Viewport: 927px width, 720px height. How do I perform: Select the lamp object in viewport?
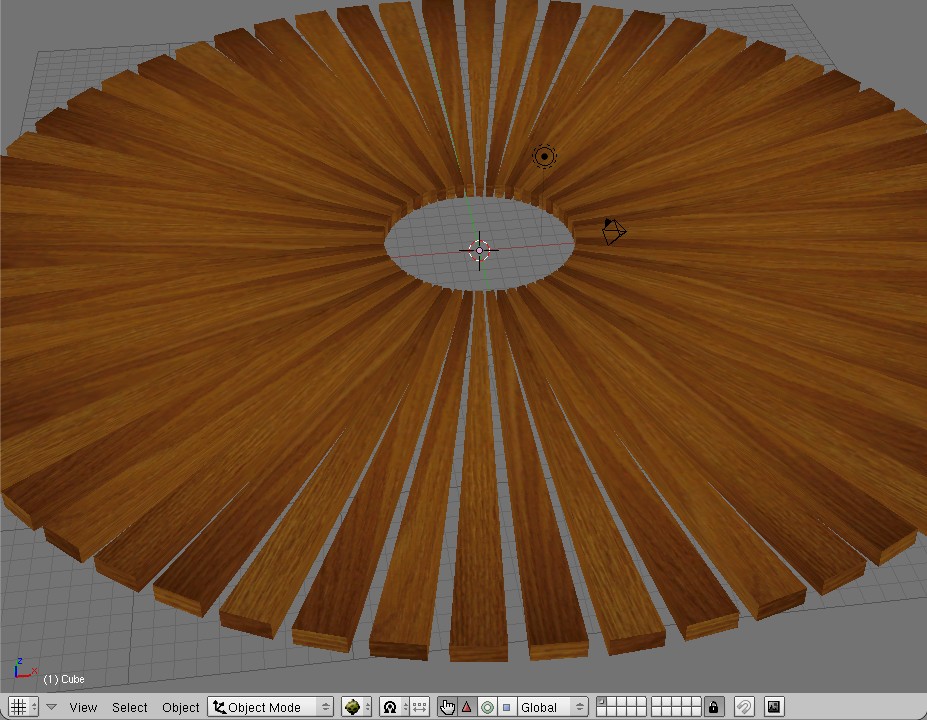coord(544,157)
